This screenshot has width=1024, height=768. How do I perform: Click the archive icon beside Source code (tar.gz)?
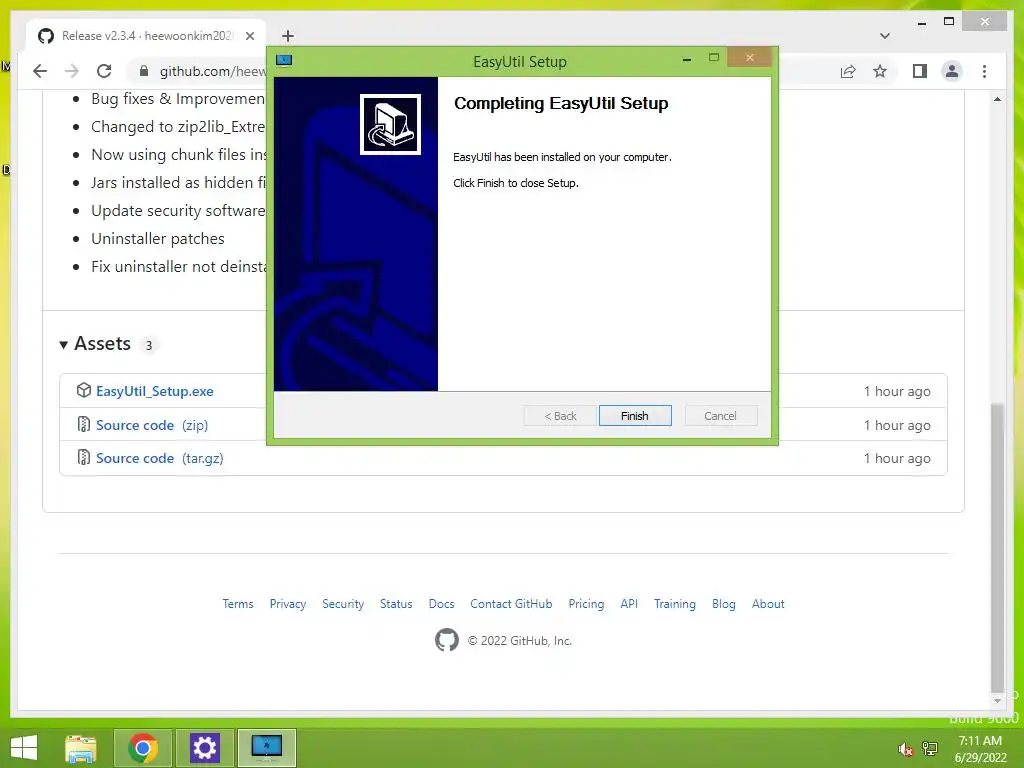click(x=84, y=458)
